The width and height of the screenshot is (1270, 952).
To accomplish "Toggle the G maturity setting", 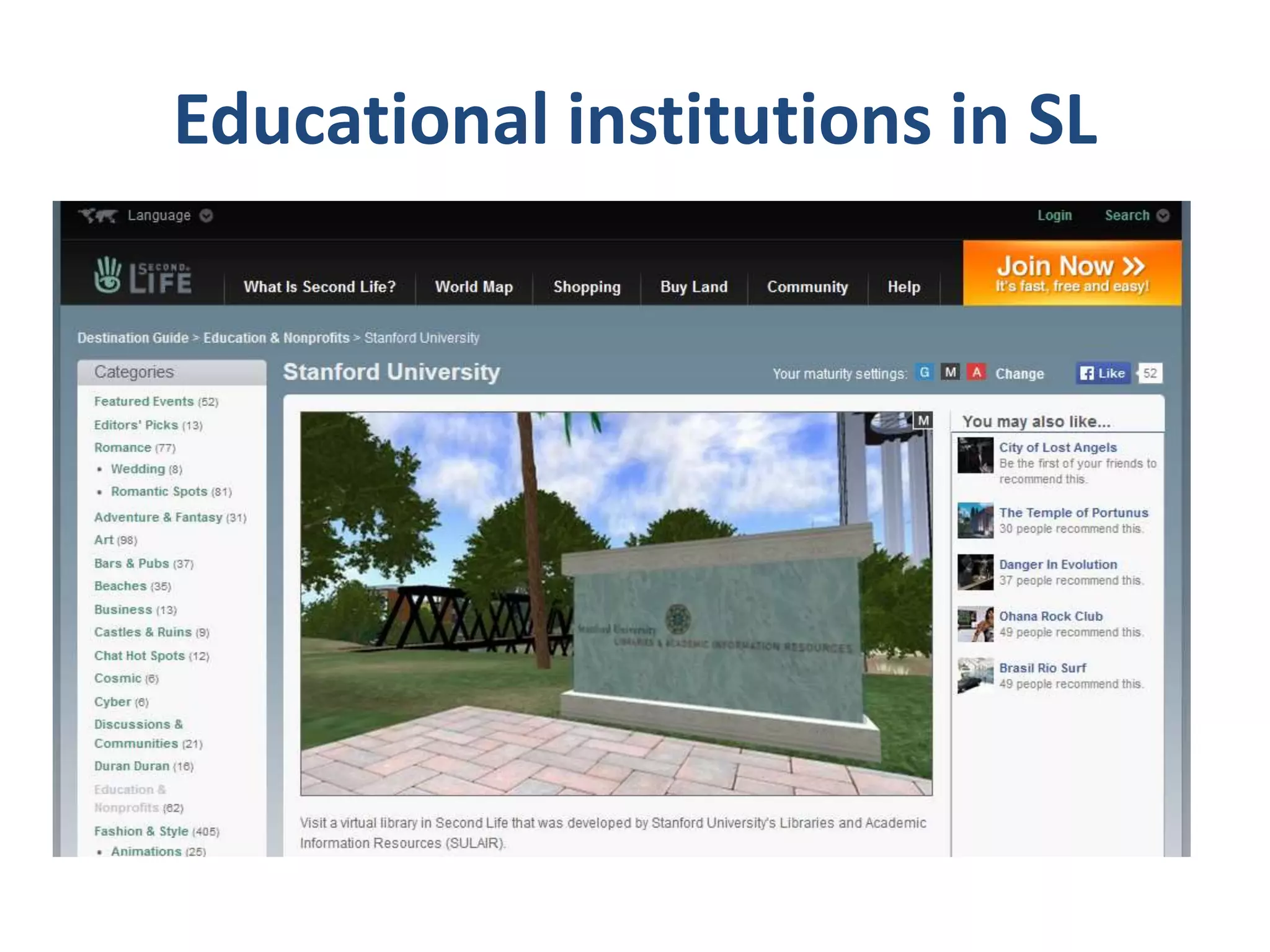I will 924,372.
